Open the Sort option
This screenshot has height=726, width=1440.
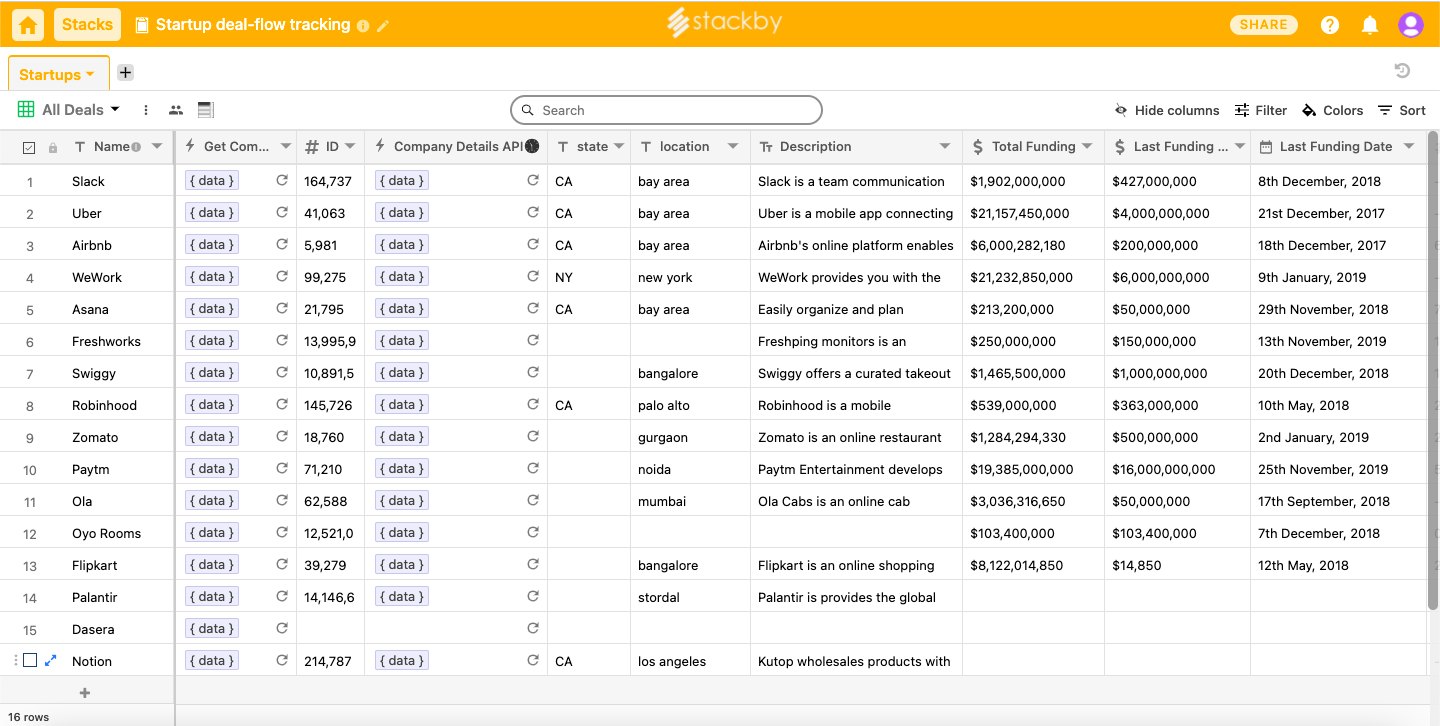click(1402, 110)
